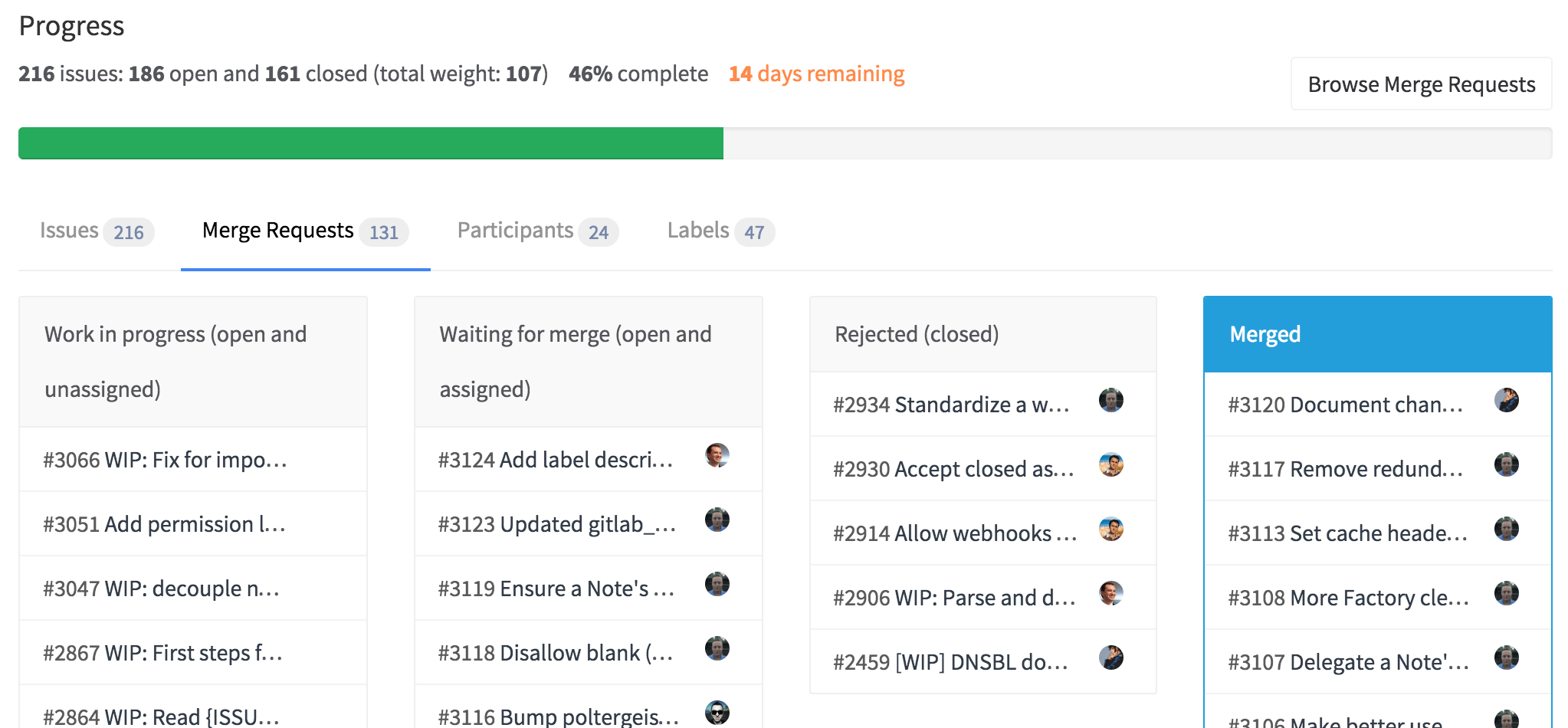The height and width of the screenshot is (728, 1568).
Task: Select the Merge Requests tab
Action: [x=305, y=231]
